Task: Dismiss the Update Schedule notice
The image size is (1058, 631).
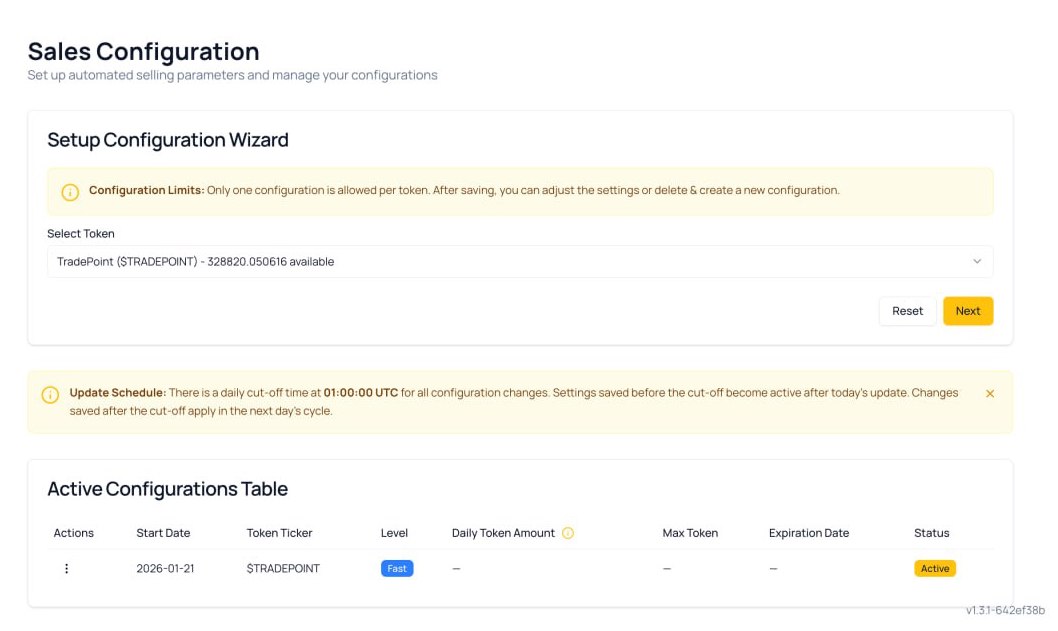Action: click(x=990, y=394)
